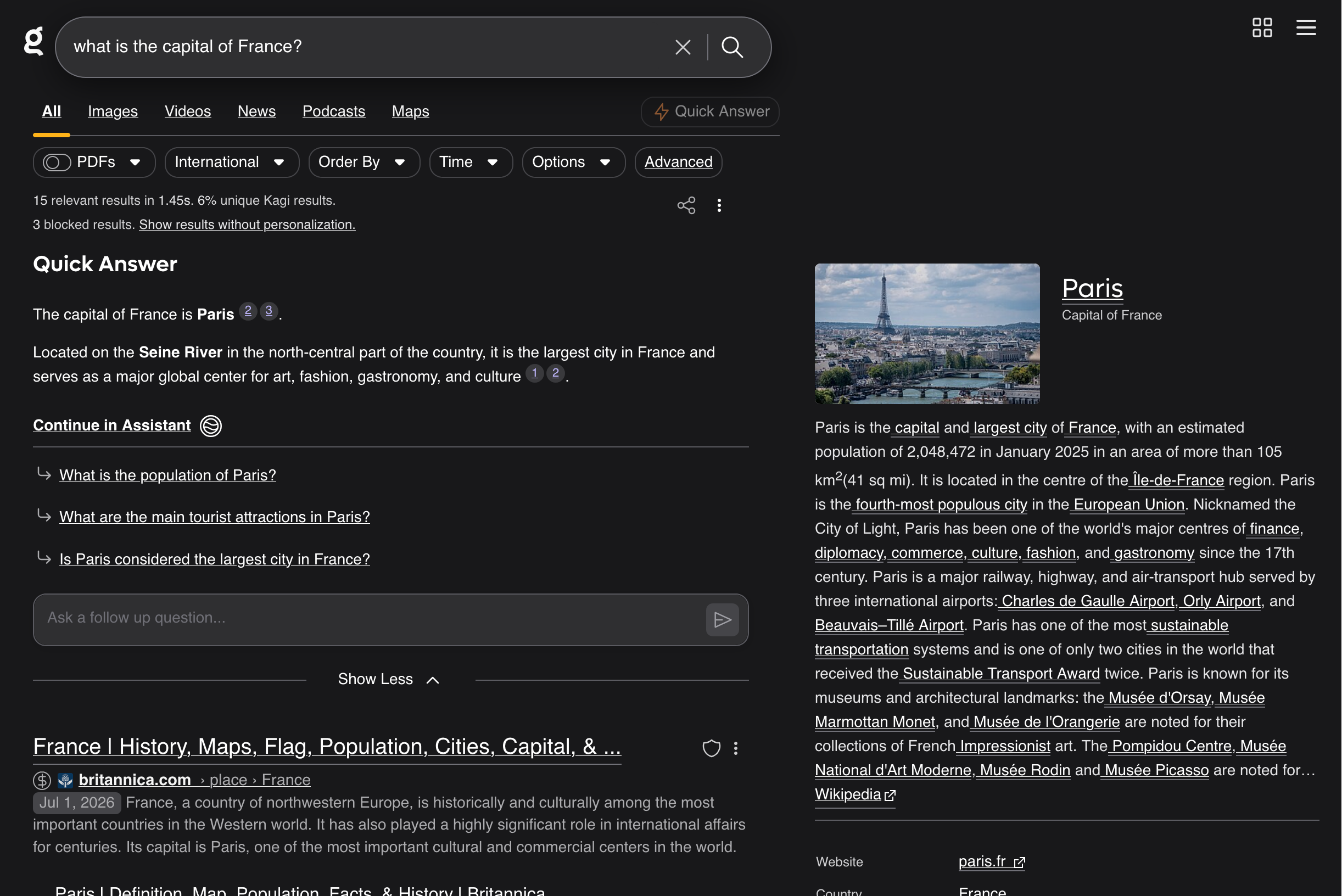
Task: Open the Wikipedia source link
Action: point(855,795)
